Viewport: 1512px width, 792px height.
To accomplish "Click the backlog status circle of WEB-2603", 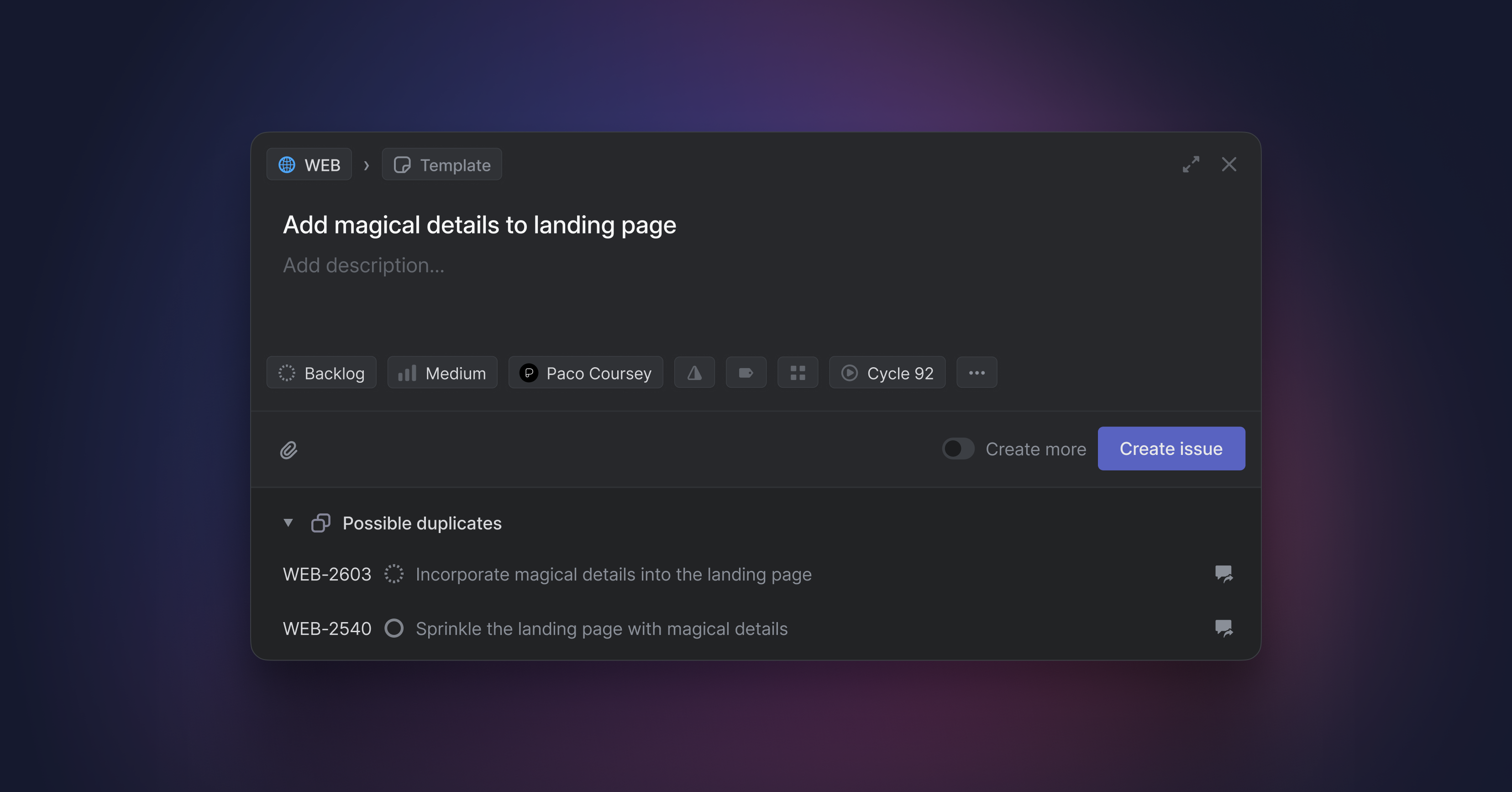I will (393, 574).
